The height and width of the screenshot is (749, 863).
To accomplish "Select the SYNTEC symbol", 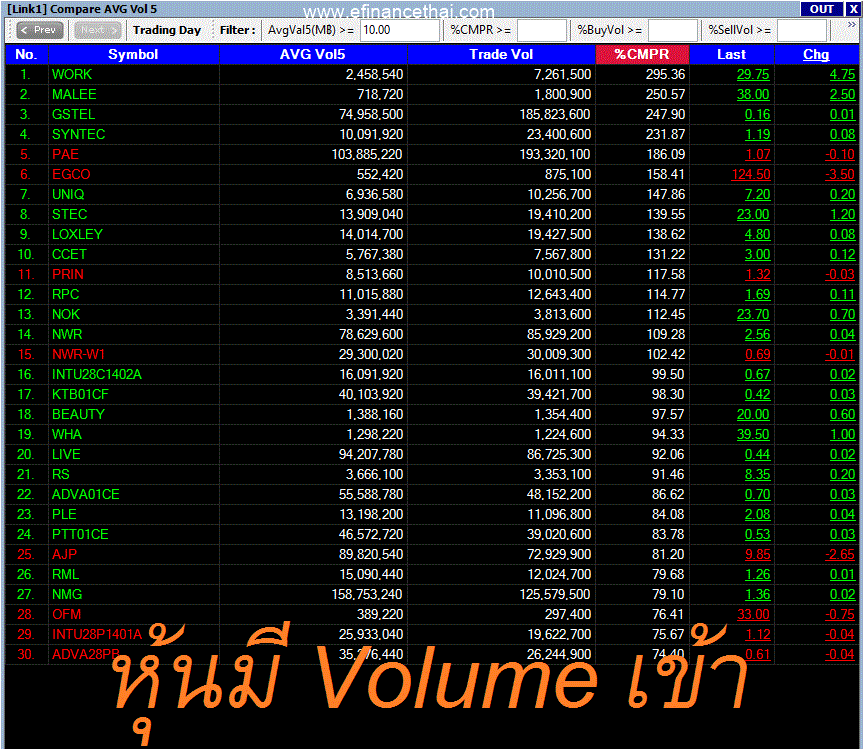I will (79, 134).
